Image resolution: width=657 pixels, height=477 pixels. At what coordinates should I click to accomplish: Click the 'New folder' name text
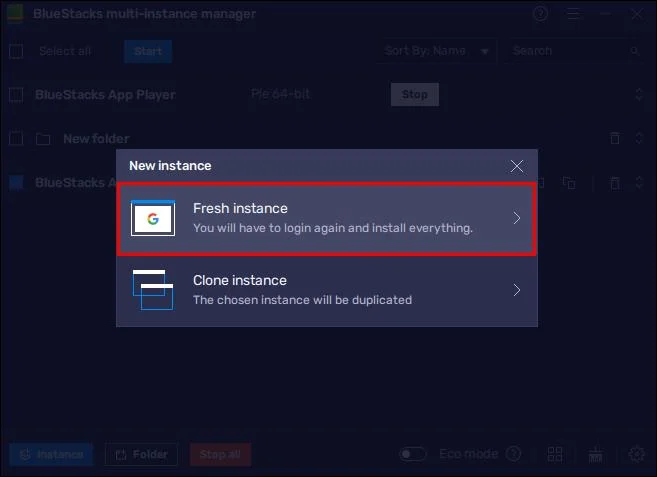[96, 139]
